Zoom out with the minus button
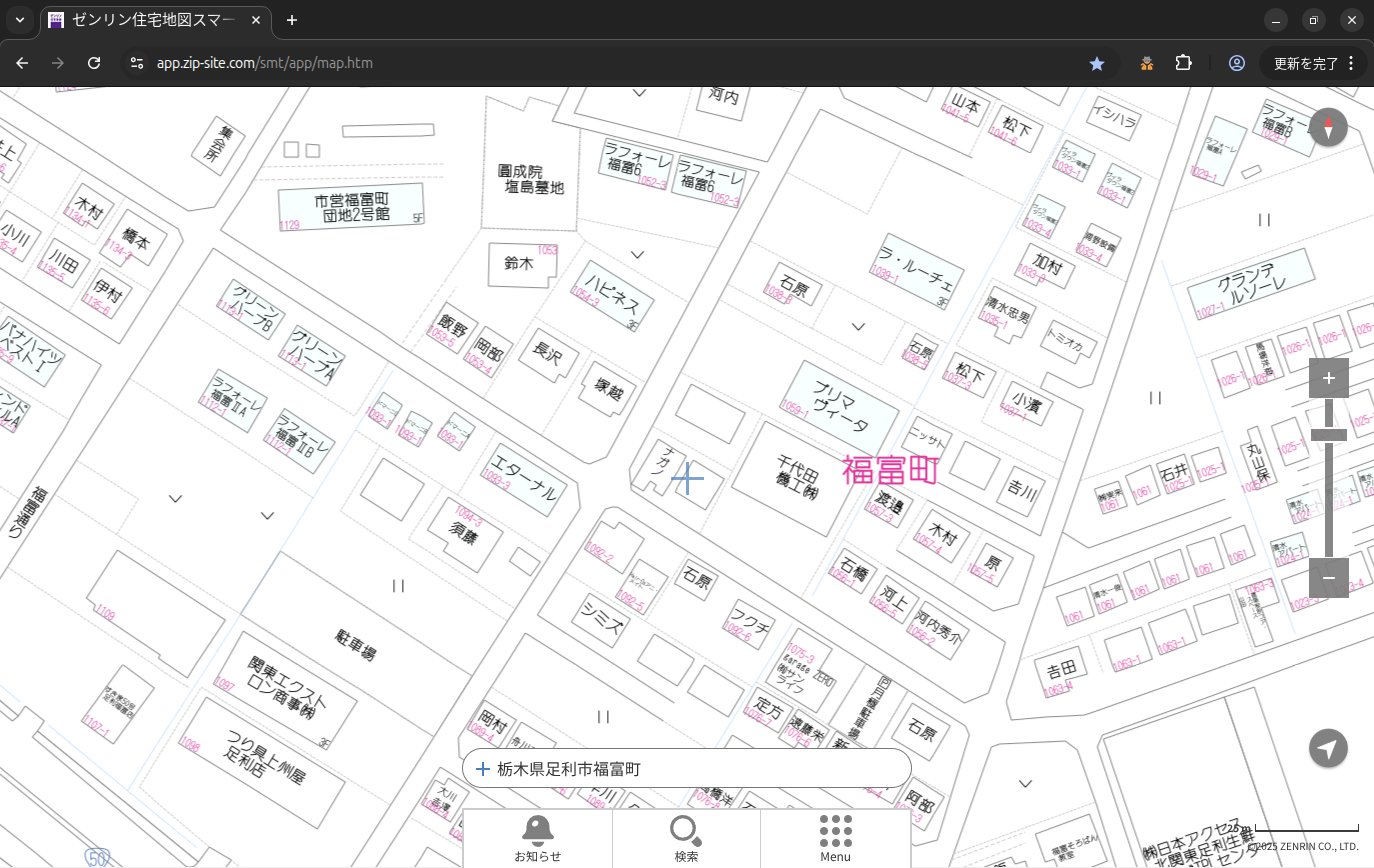1374x868 pixels. click(1328, 578)
